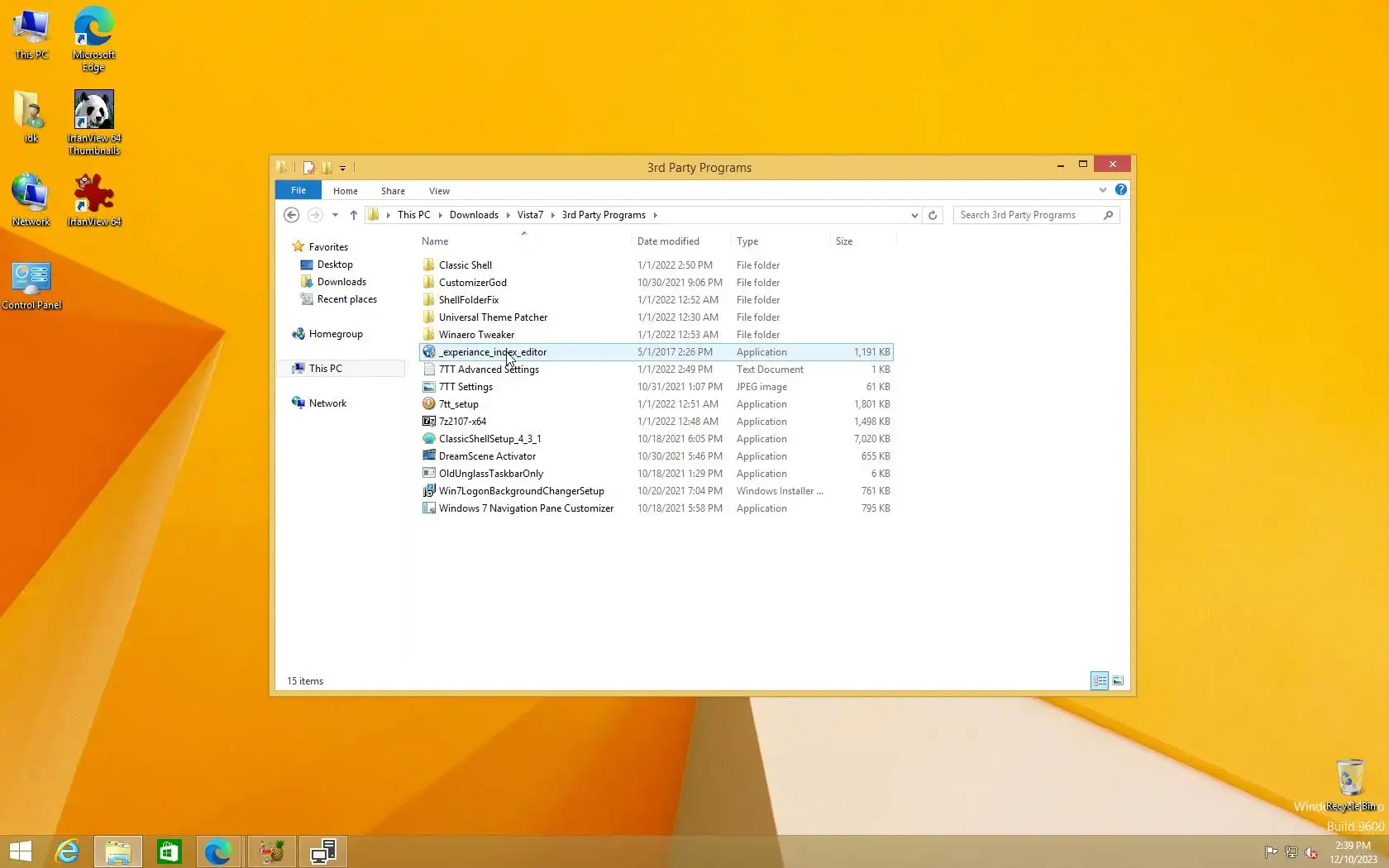Open Explorer Help question mark icon
Image resolution: width=1389 pixels, height=868 pixels.
tap(1121, 190)
